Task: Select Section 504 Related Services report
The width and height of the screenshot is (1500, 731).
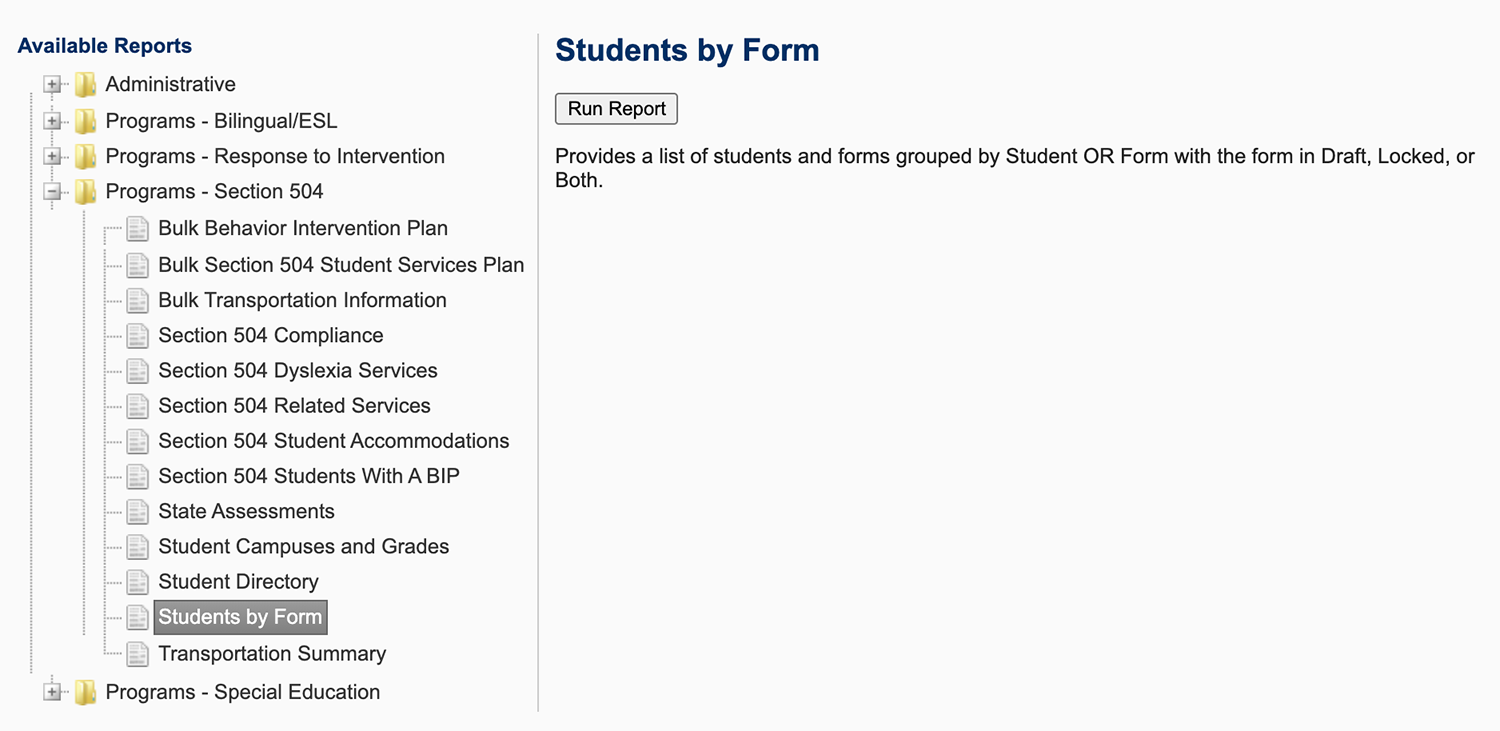Action: [294, 406]
